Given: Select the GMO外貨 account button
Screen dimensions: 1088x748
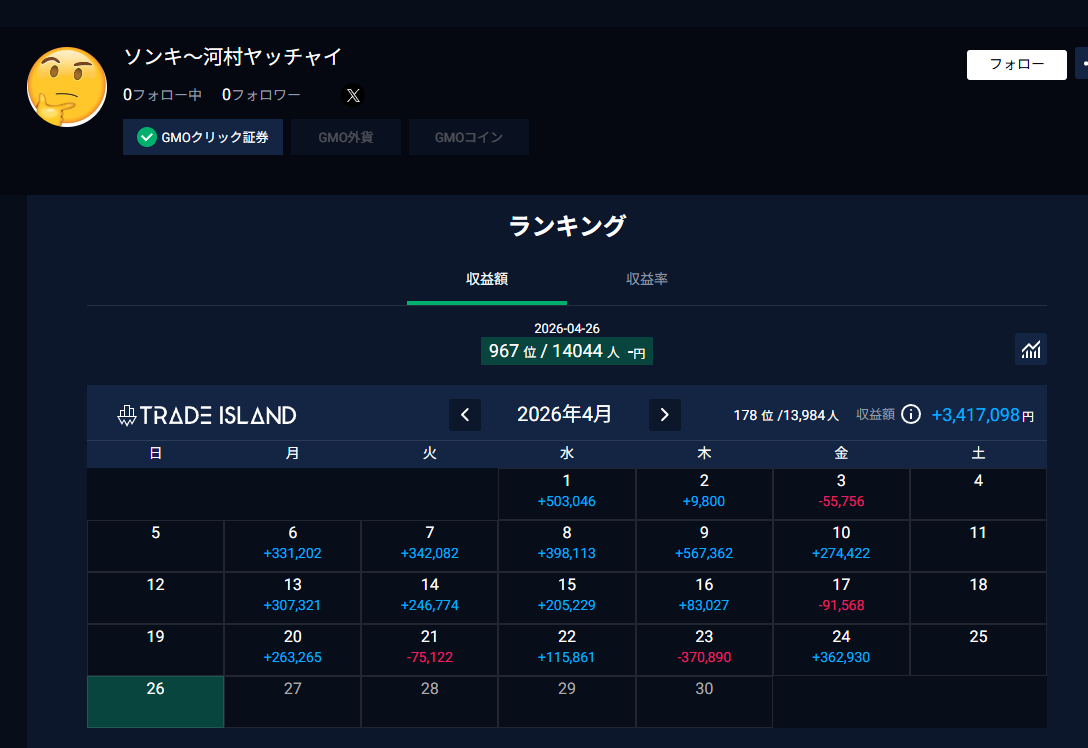Looking at the screenshot, I should coord(346,137).
